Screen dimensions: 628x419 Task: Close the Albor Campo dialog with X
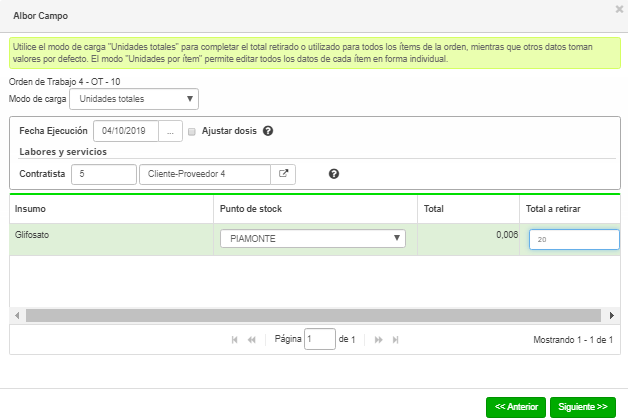click(619, 9)
